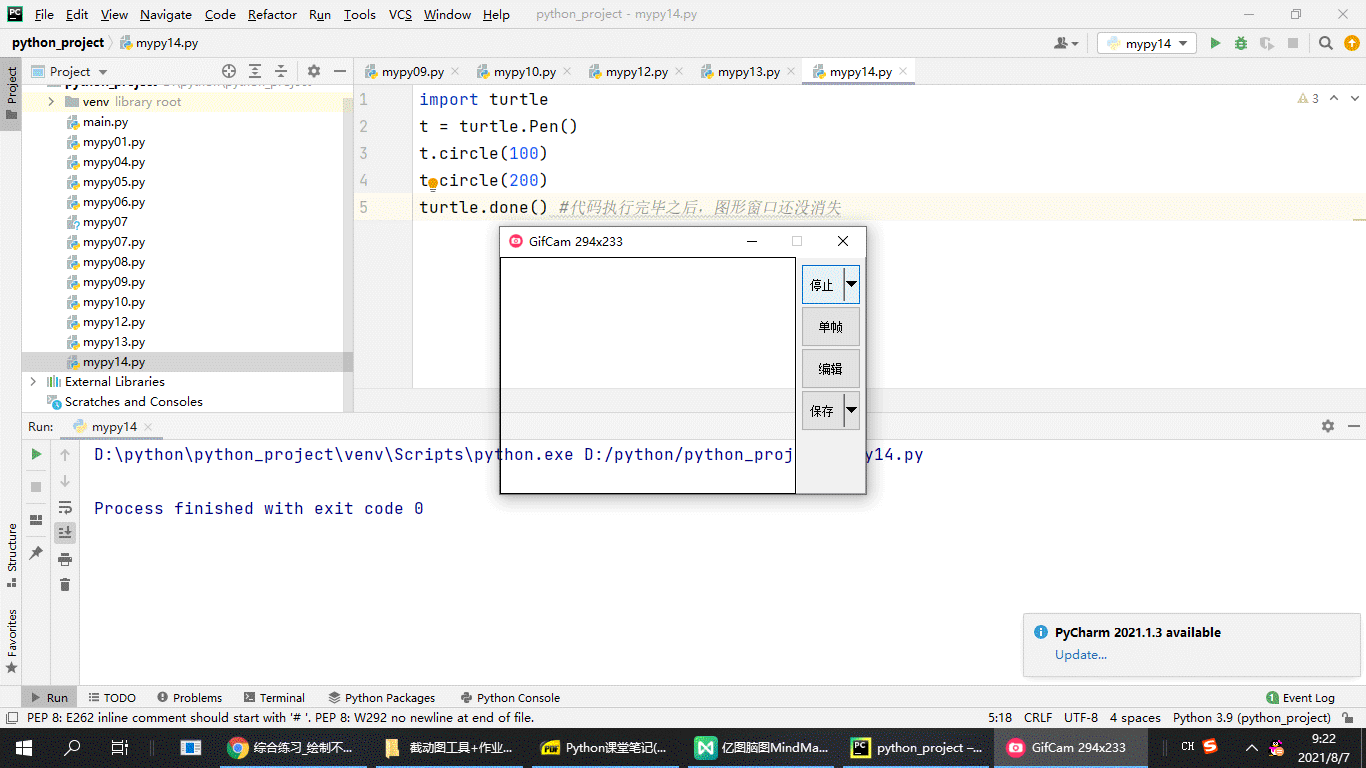1366x768 pixels.
Task: Click the locate-file target icon in Project panel
Action: point(229,71)
